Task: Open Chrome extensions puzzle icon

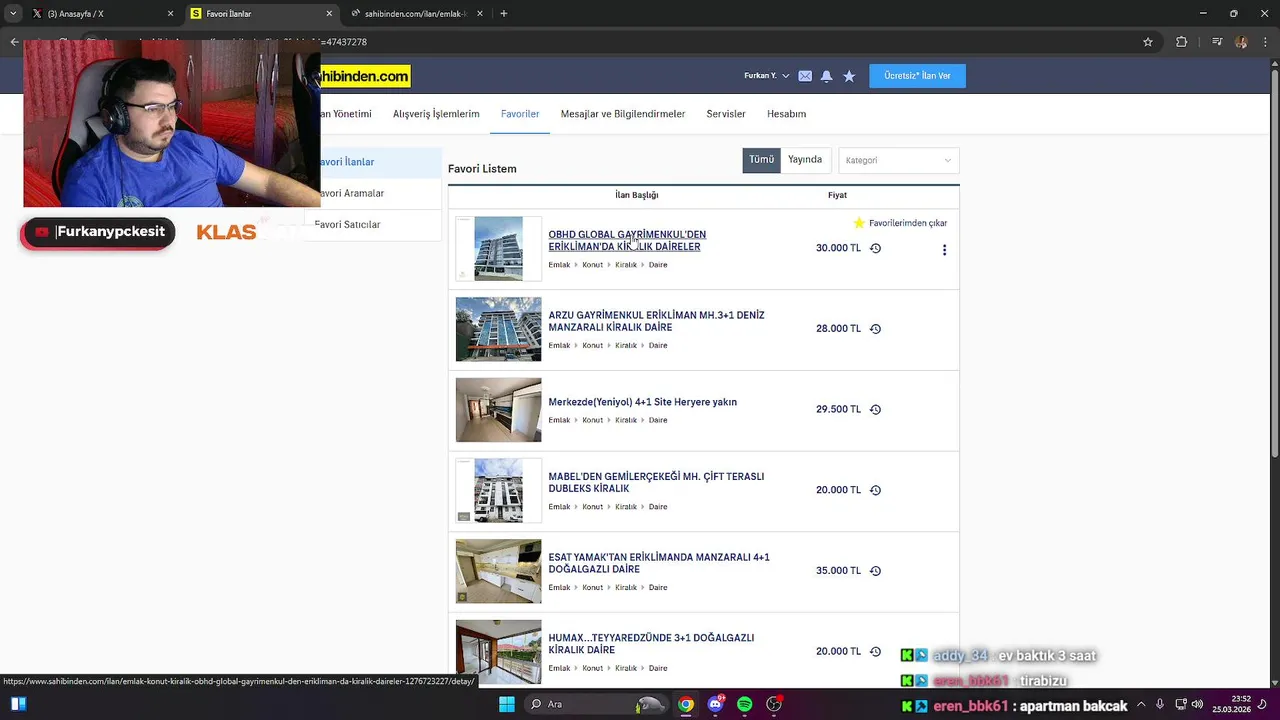Action: (x=1181, y=42)
